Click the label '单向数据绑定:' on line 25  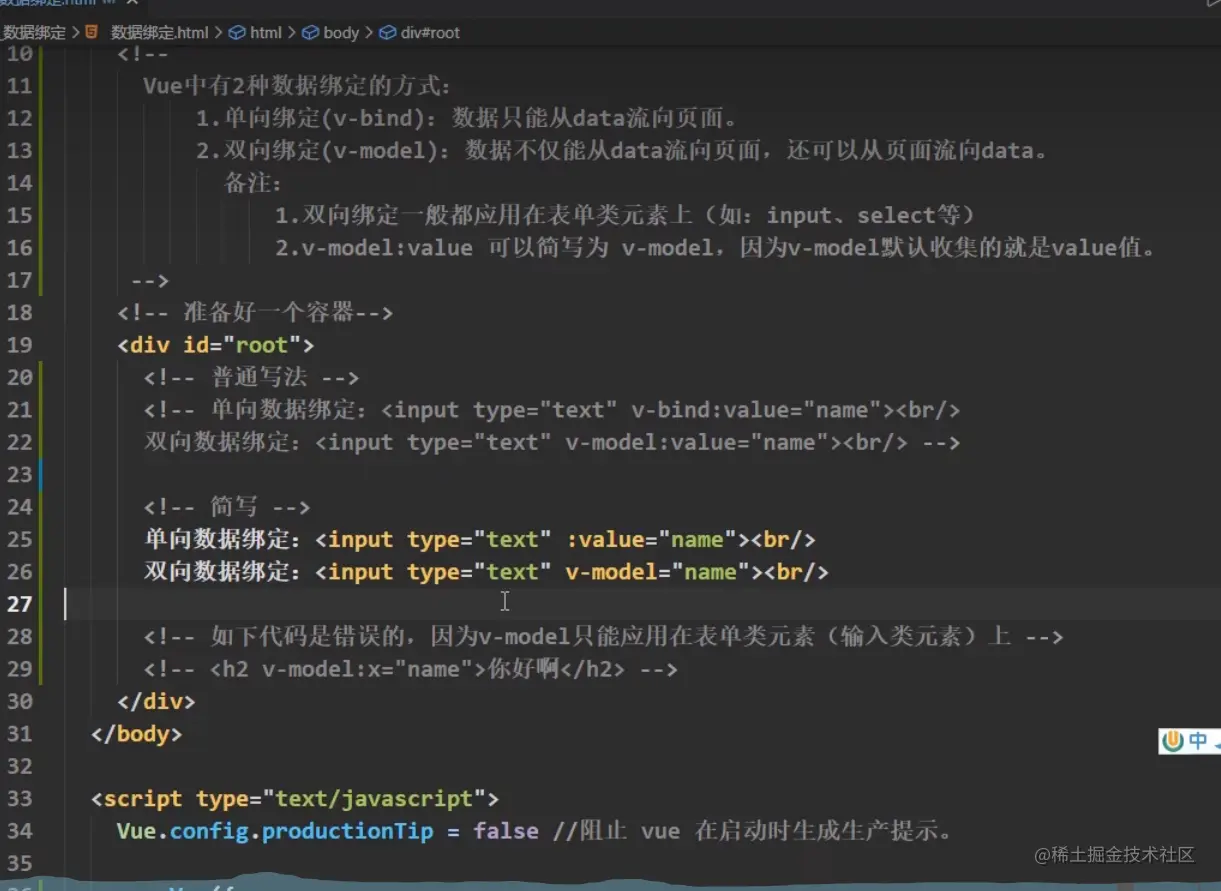(223, 539)
